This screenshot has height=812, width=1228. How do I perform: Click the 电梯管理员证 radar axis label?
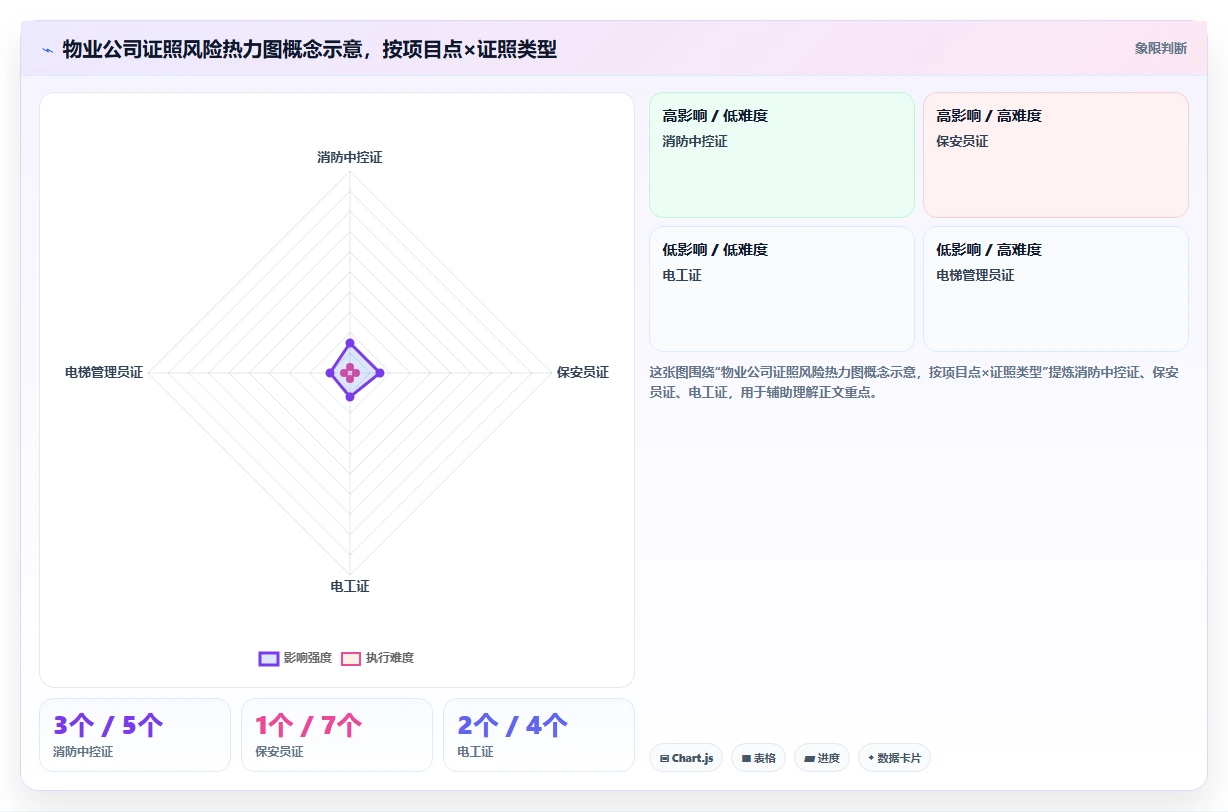tap(104, 372)
